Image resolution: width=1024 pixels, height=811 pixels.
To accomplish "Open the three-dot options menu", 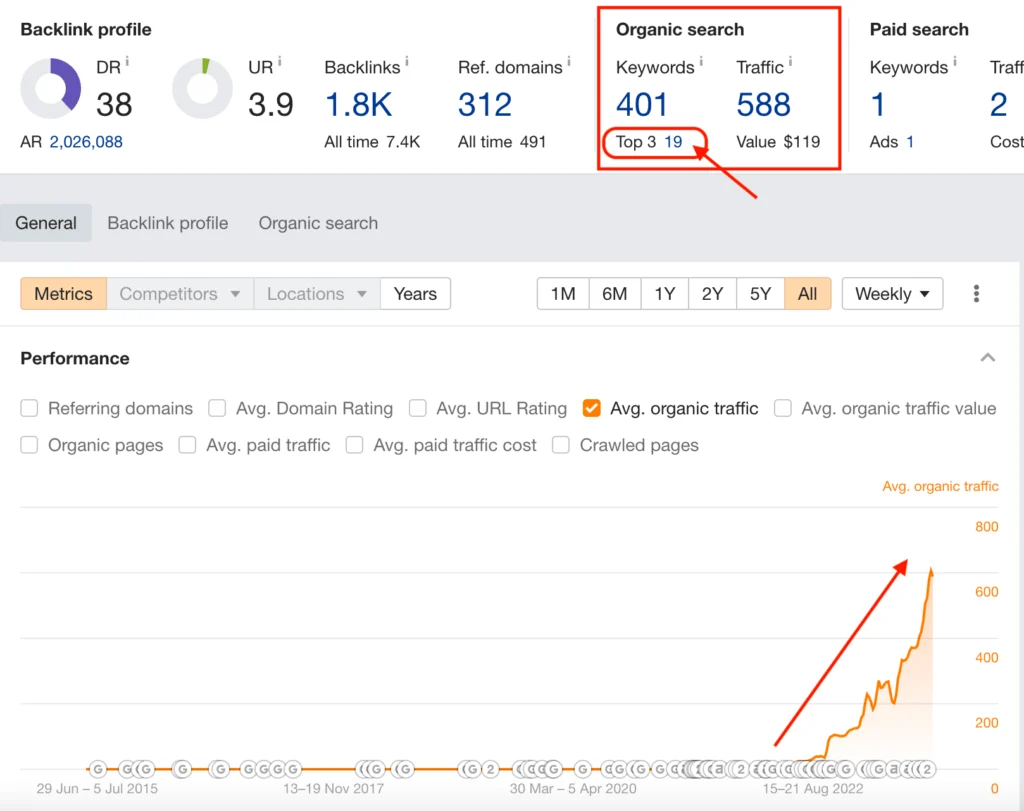I will (x=976, y=294).
